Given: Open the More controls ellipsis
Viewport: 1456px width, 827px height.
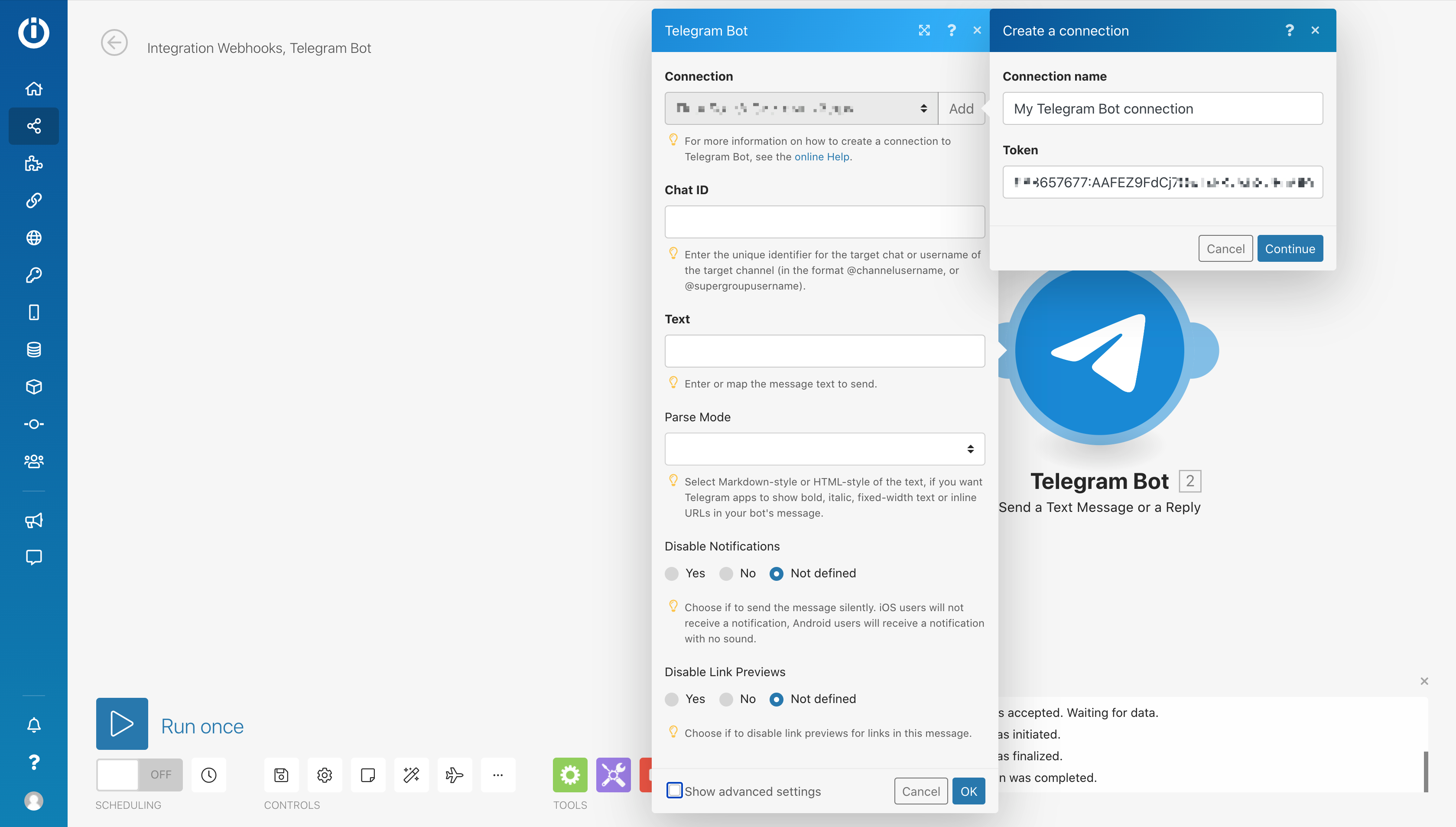Looking at the screenshot, I should tap(498, 775).
